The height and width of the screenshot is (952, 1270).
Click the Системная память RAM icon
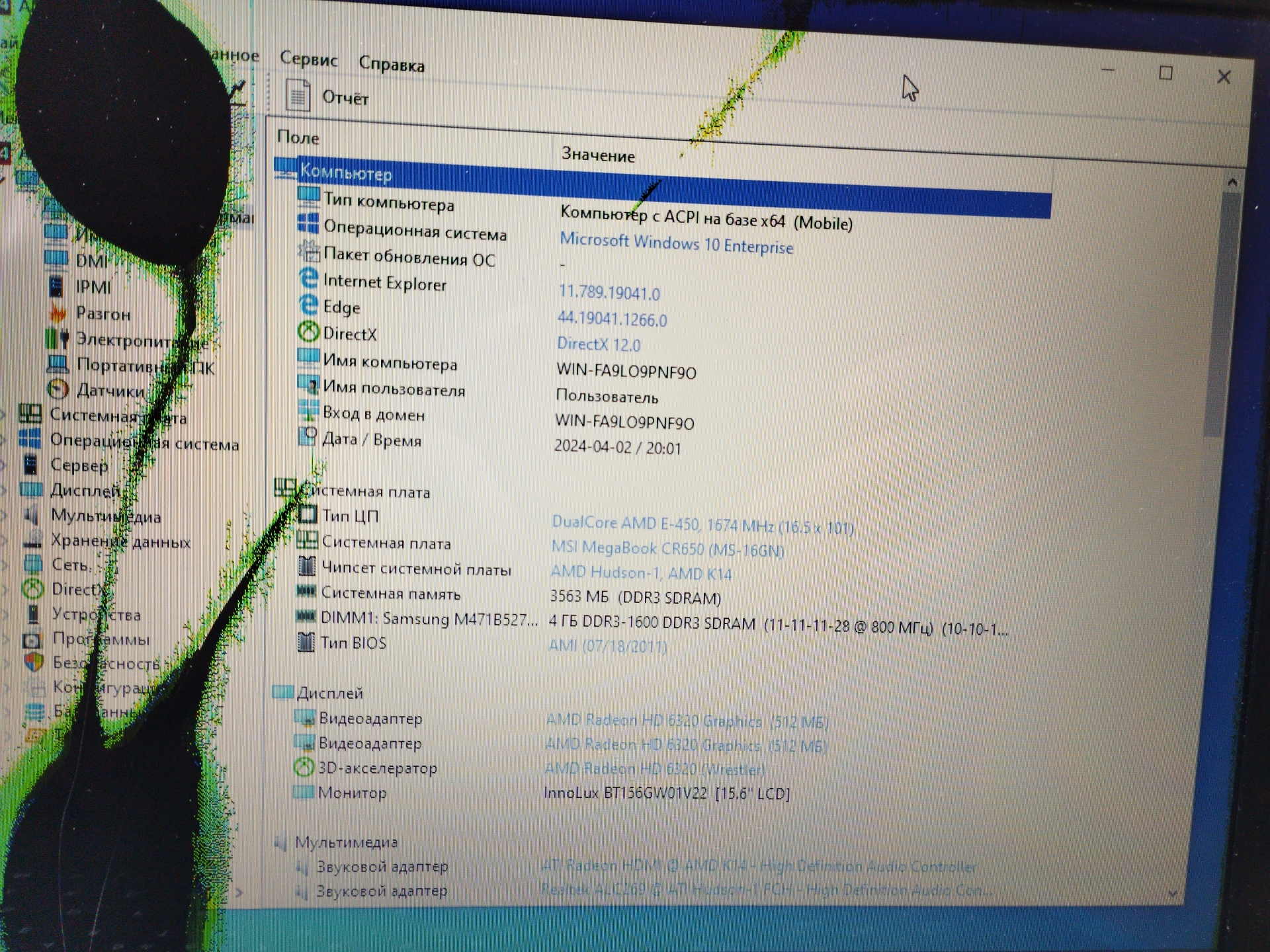pyautogui.click(x=305, y=591)
